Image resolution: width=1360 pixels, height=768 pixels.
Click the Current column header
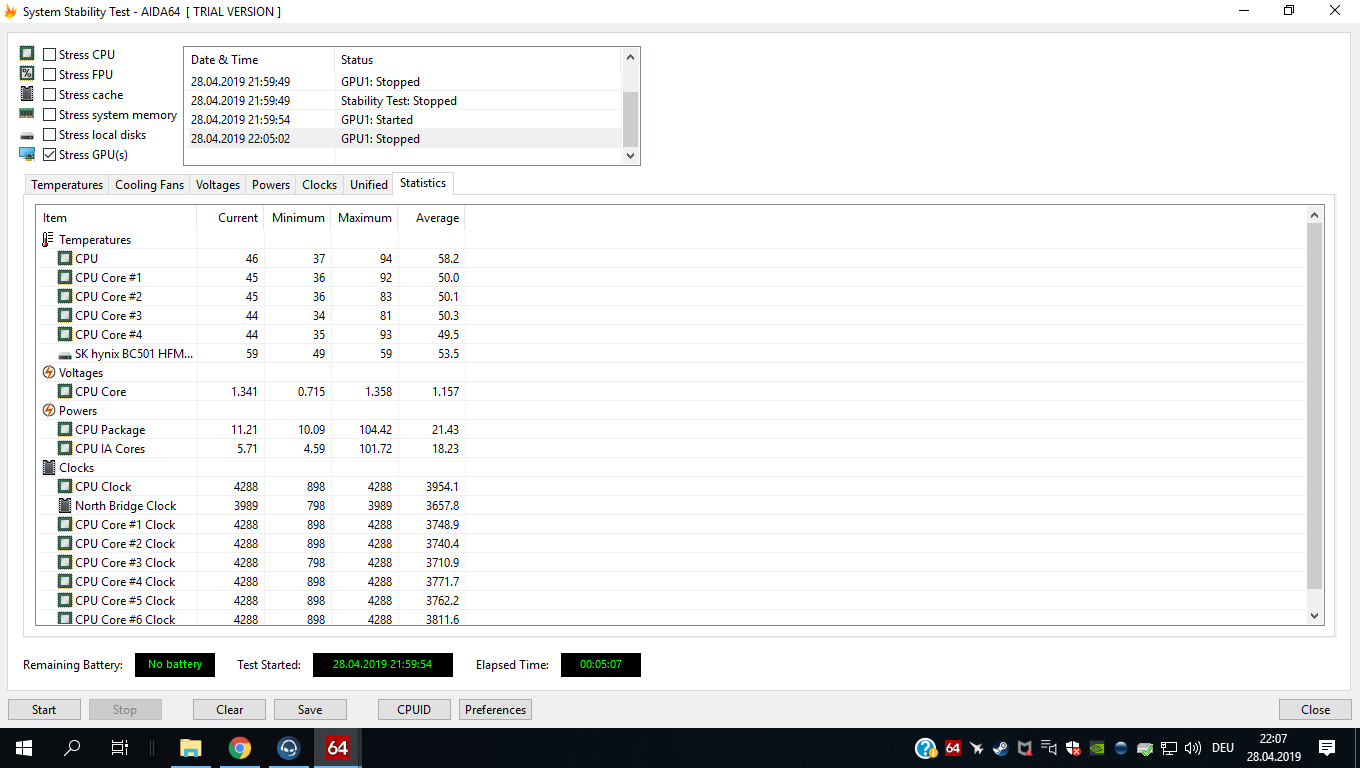[231, 218]
